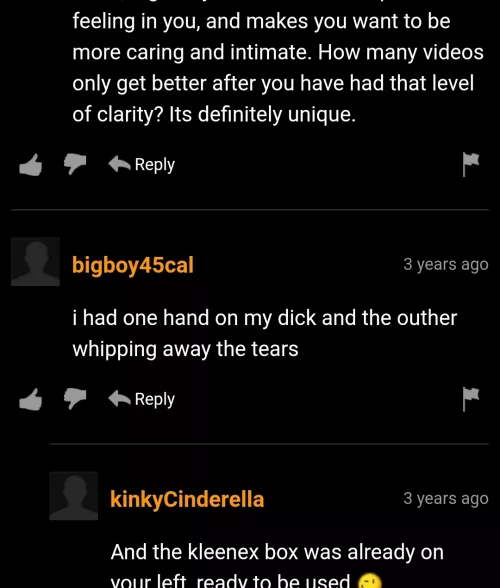Click the emoji at the end of kinkyCinderella's reply
500x588 pixels.
click(x=369, y=581)
